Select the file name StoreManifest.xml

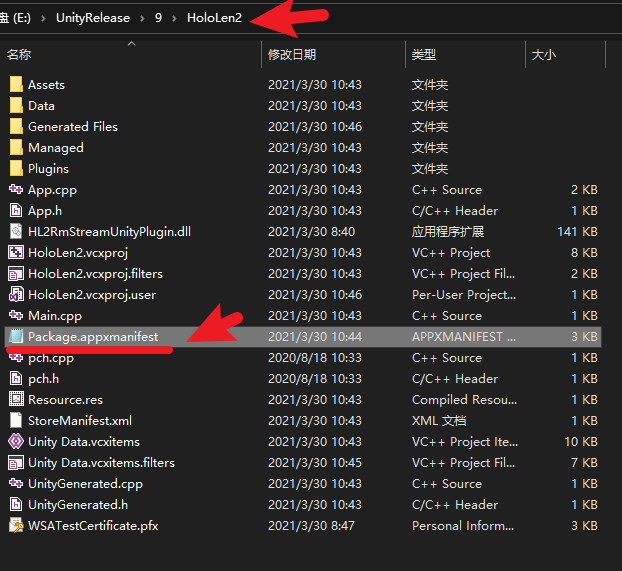click(80, 421)
